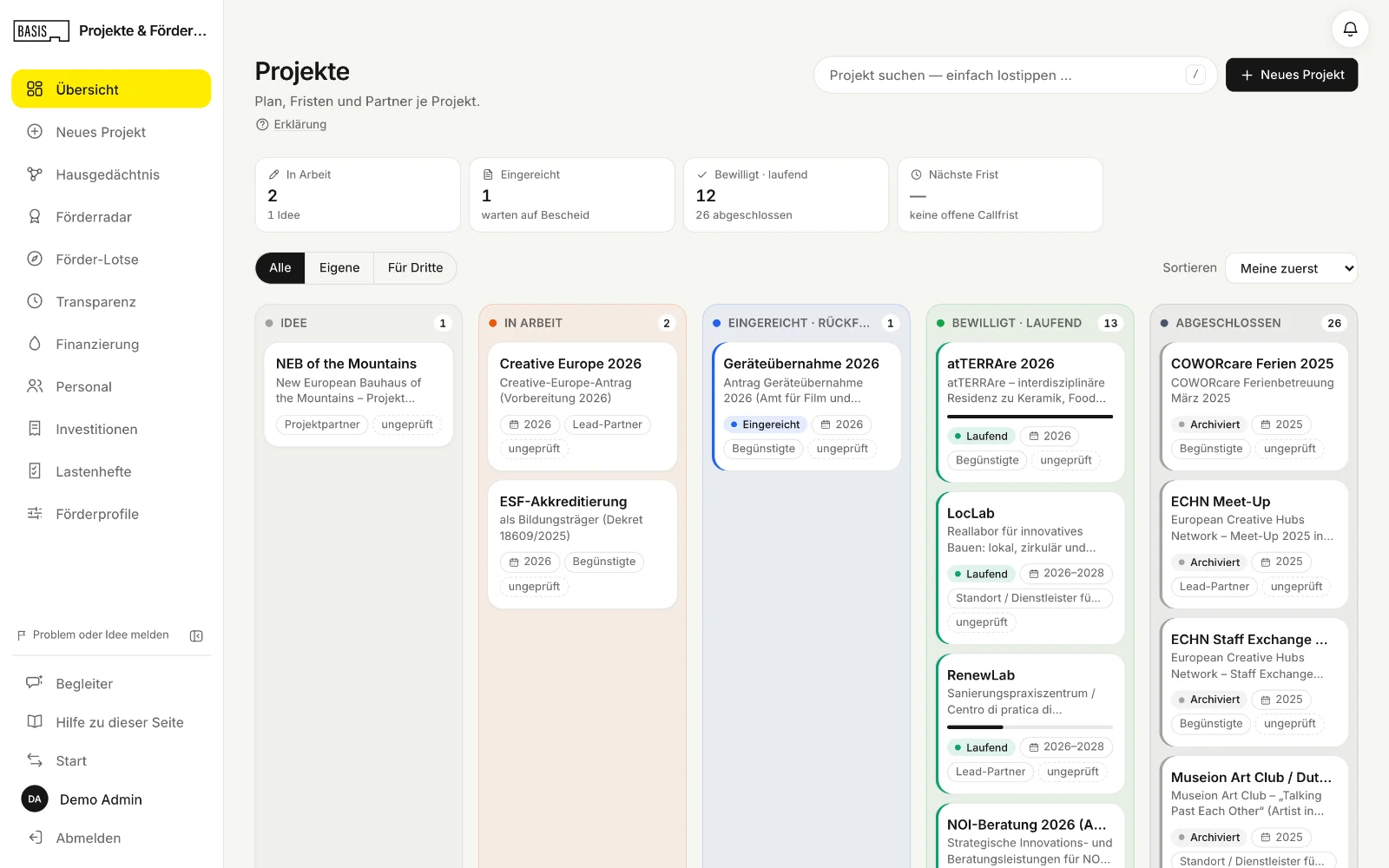Screen dimensions: 1389x868
Task: Click the Förderprofile sliders icon
Action: (x=35, y=514)
